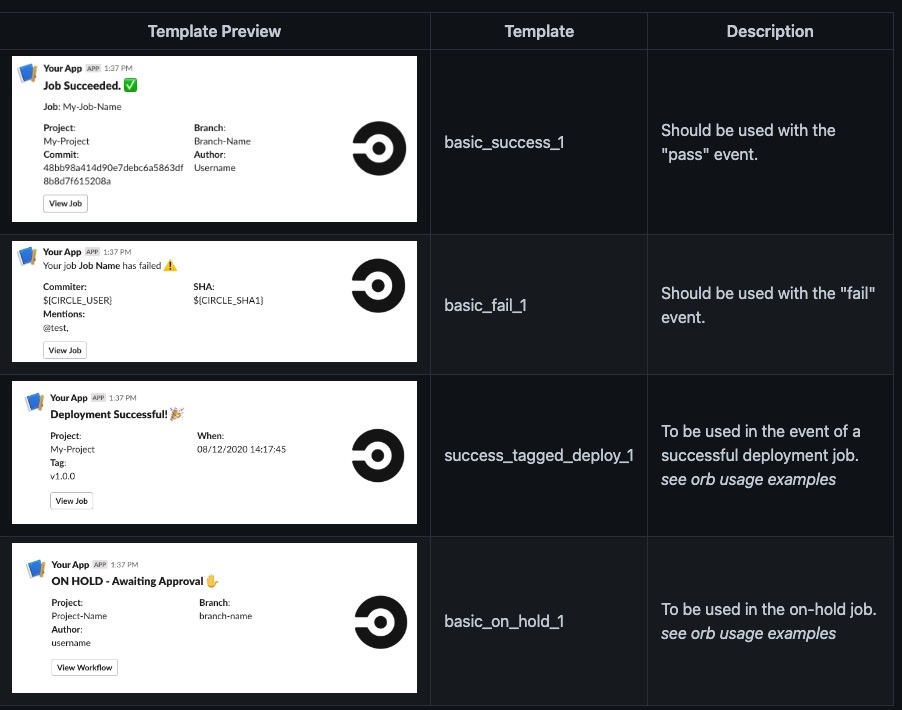Click app avatar icon in ON HOLD preview
902x710 pixels.
pyautogui.click(x=35, y=569)
